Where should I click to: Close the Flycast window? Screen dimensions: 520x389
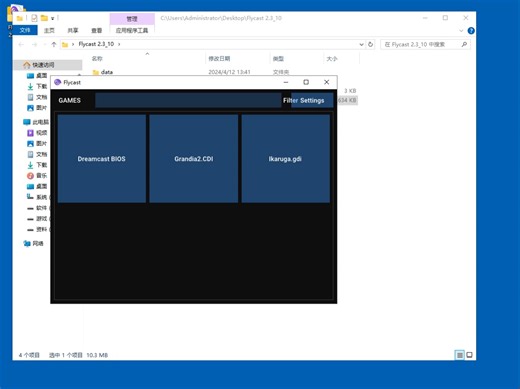coord(327,82)
